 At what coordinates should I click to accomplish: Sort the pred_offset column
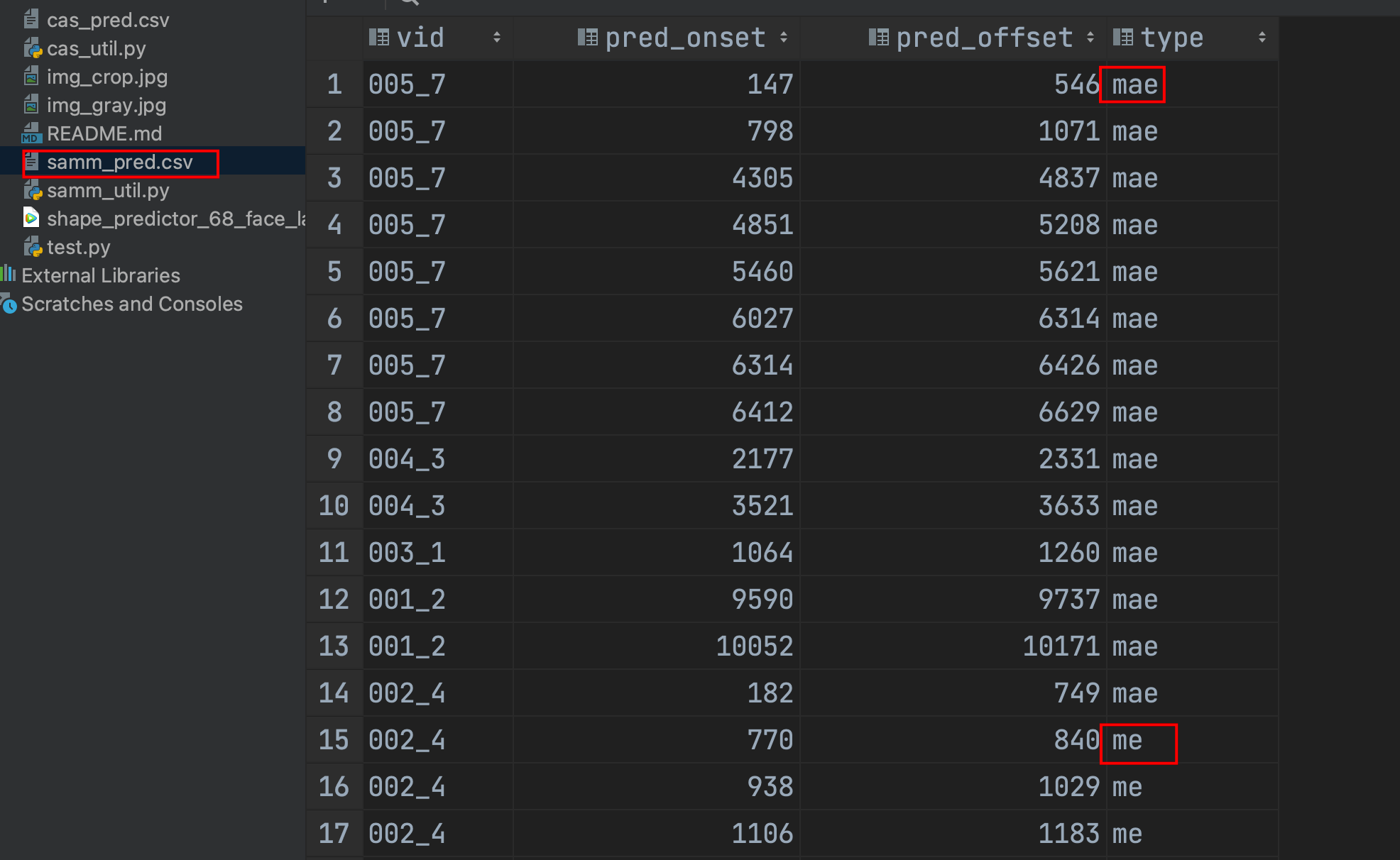tap(1089, 38)
